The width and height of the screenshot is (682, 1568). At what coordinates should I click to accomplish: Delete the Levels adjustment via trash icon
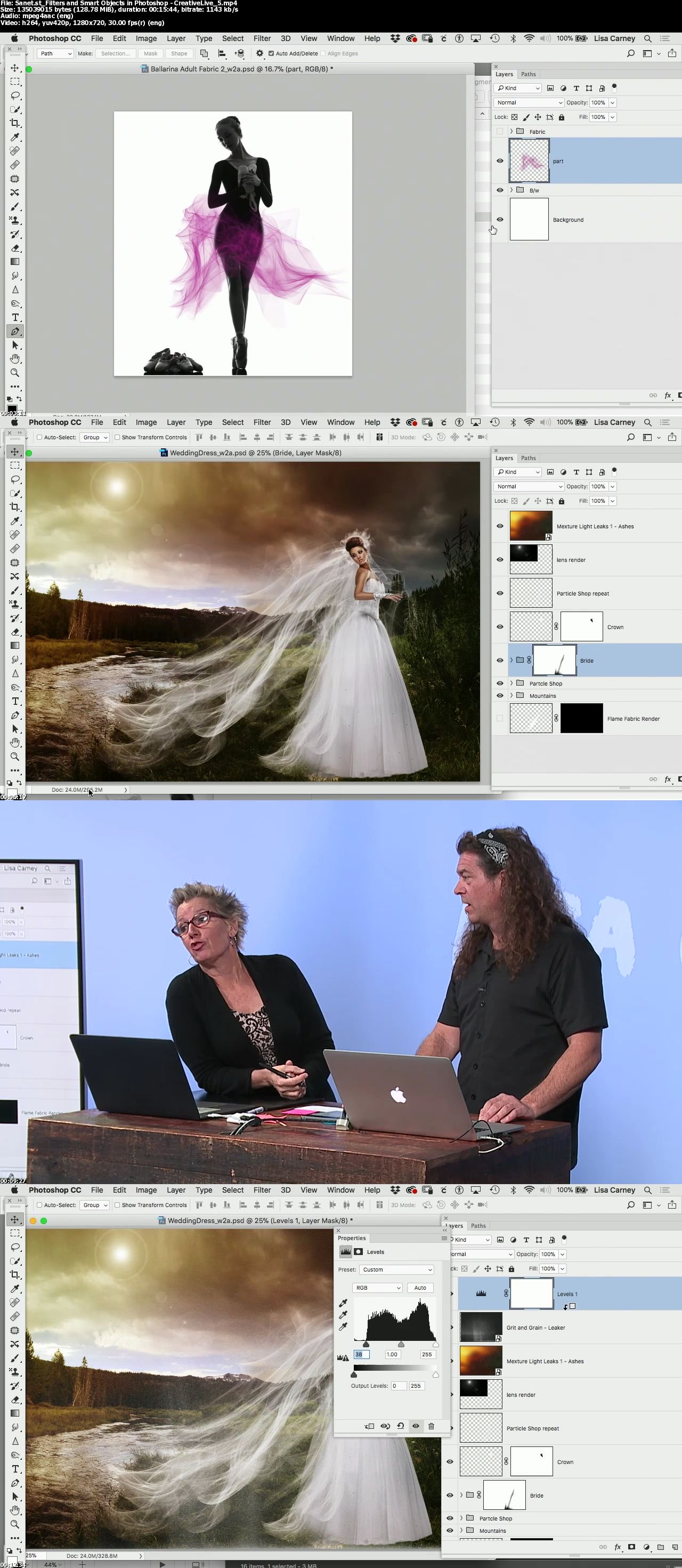(432, 1426)
